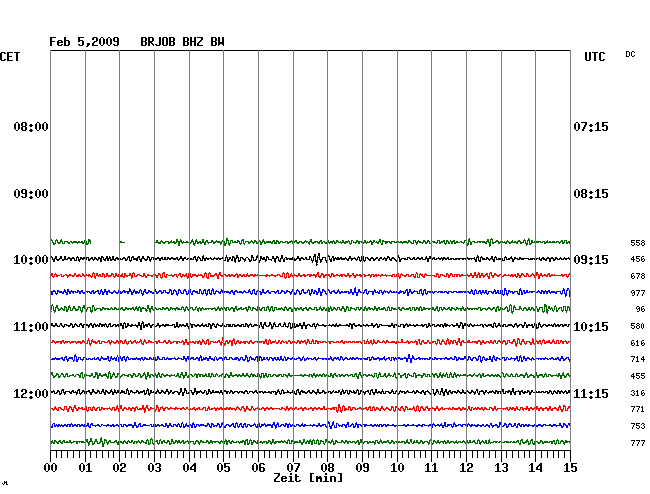Click the DC value '456'

point(638,259)
